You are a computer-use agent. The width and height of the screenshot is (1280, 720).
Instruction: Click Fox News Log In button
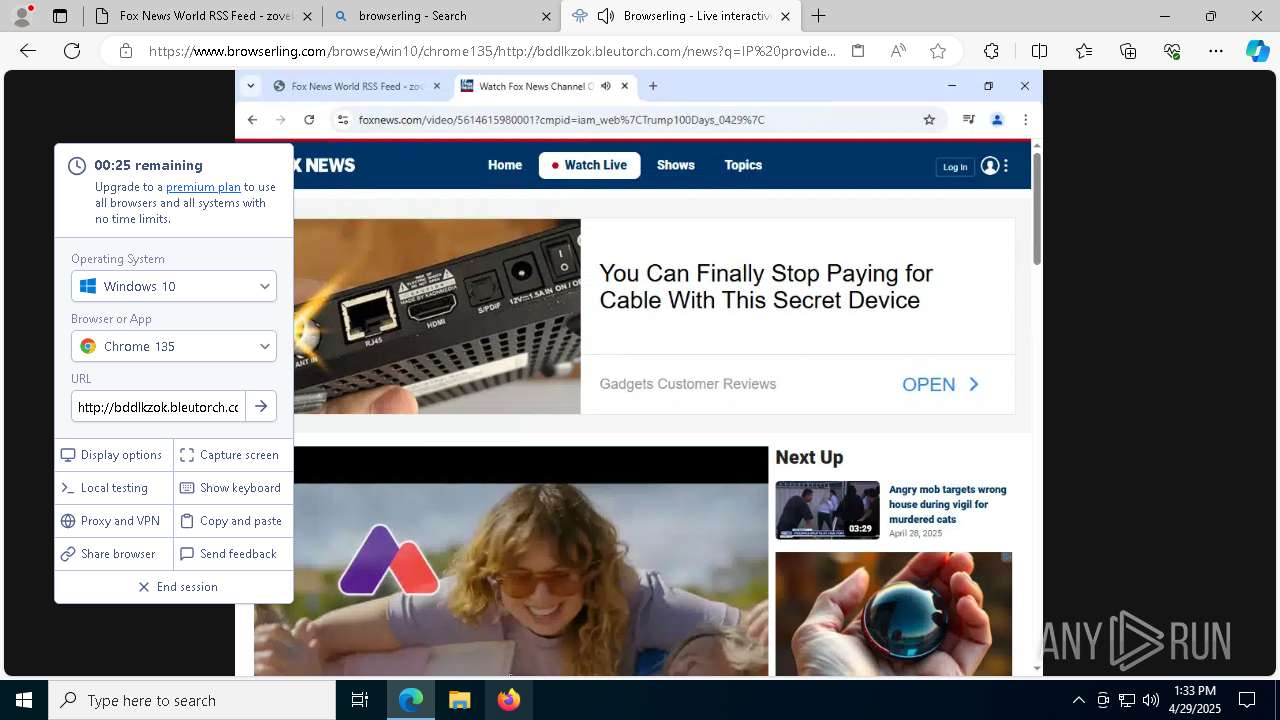click(x=955, y=167)
